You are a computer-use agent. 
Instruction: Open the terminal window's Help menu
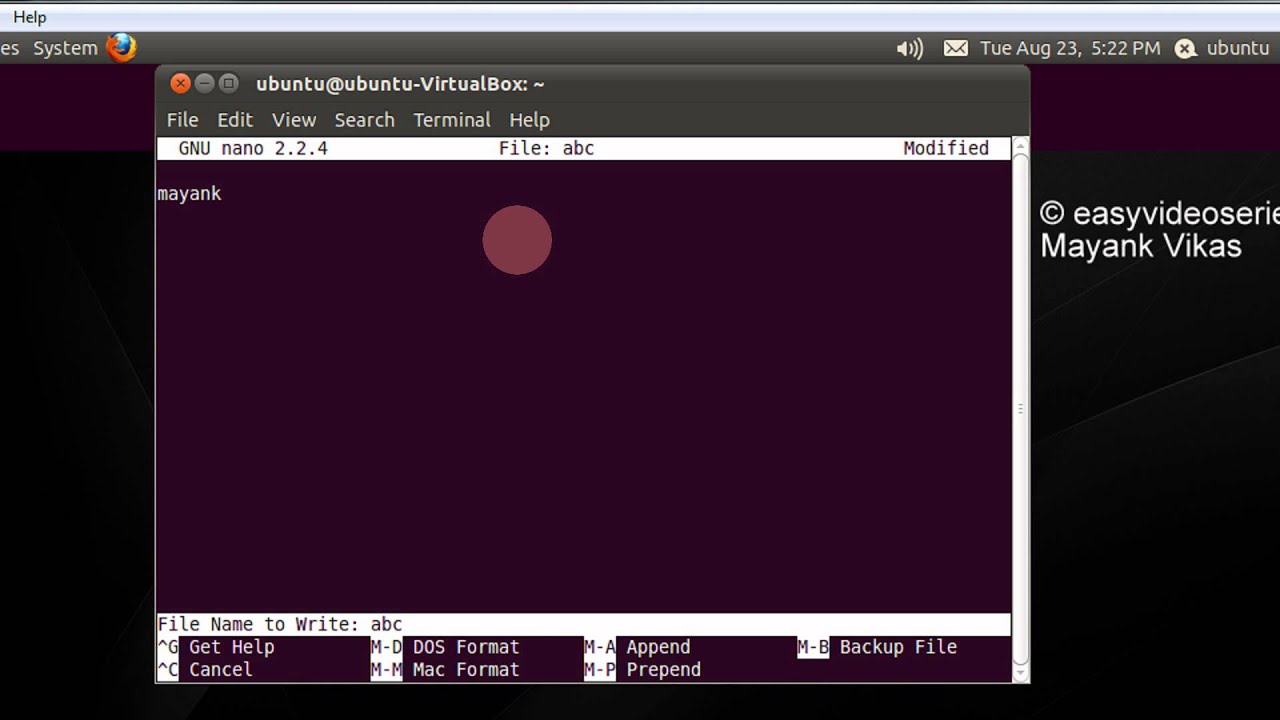pos(529,120)
